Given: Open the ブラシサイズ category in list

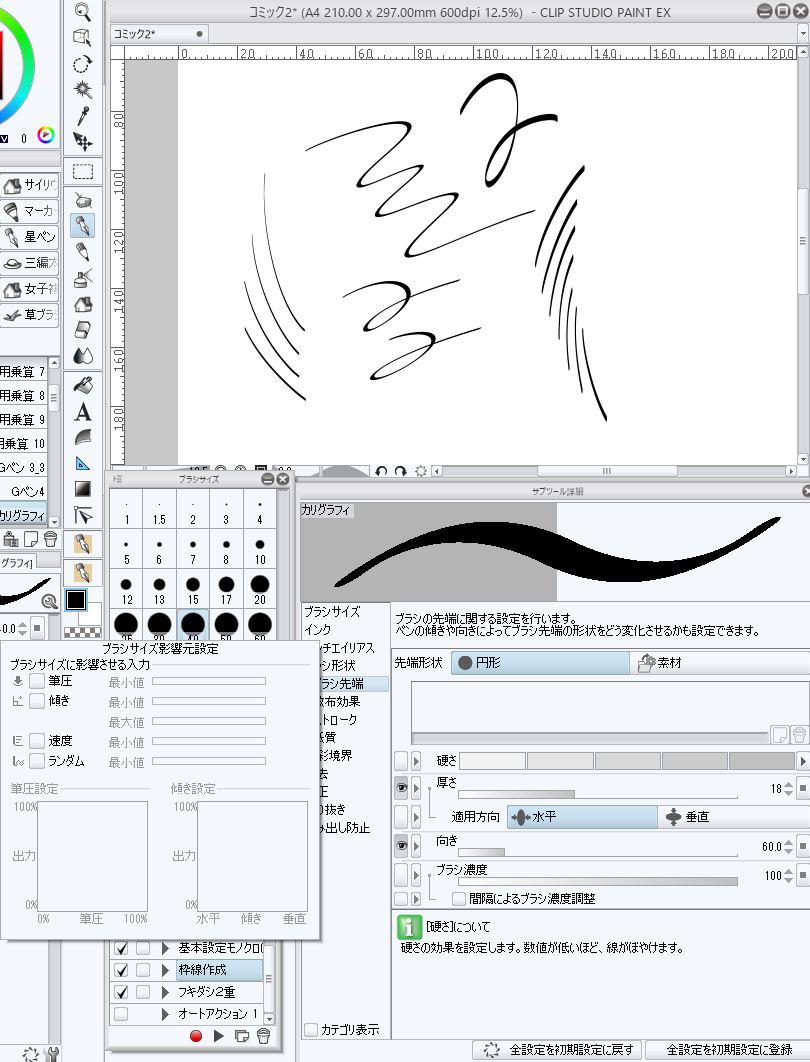Looking at the screenshot, I should [345, 611].
